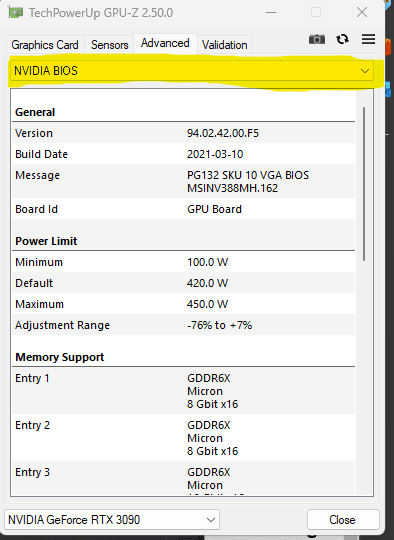Select the Entry 2 row label
The image size is (394, 540).
pos(32,425)
